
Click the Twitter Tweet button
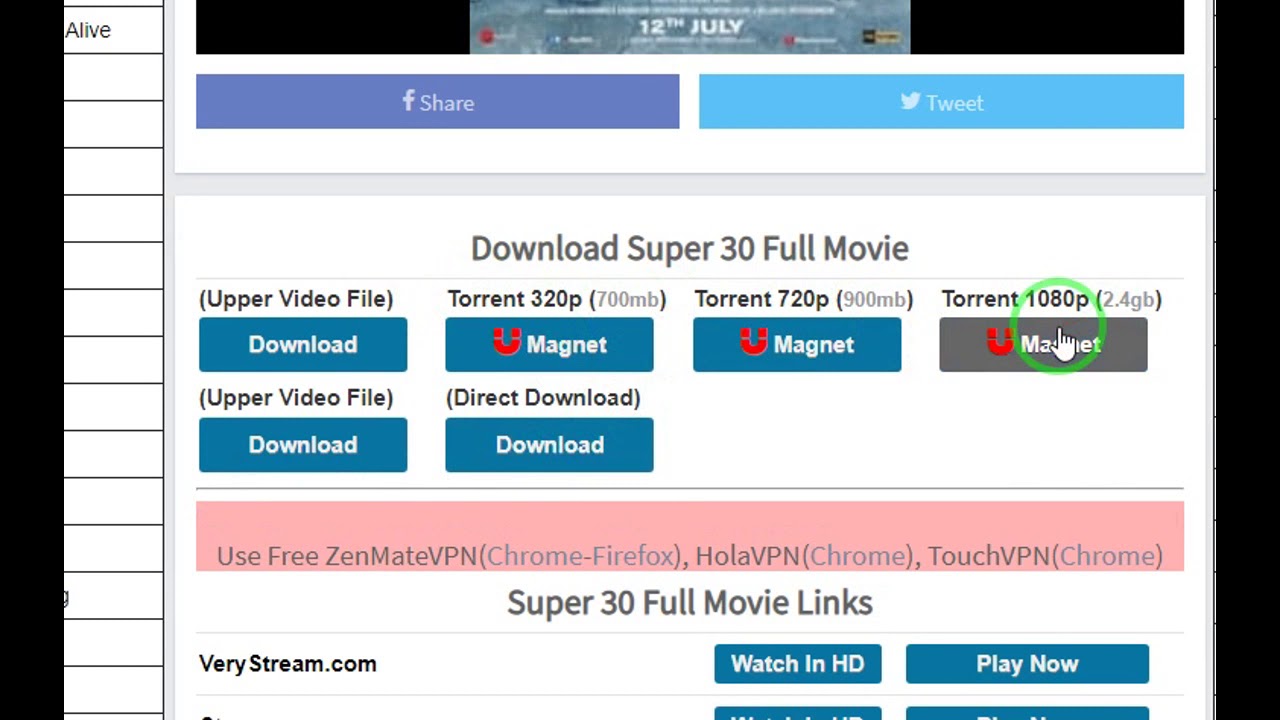(x=941, y=101)
